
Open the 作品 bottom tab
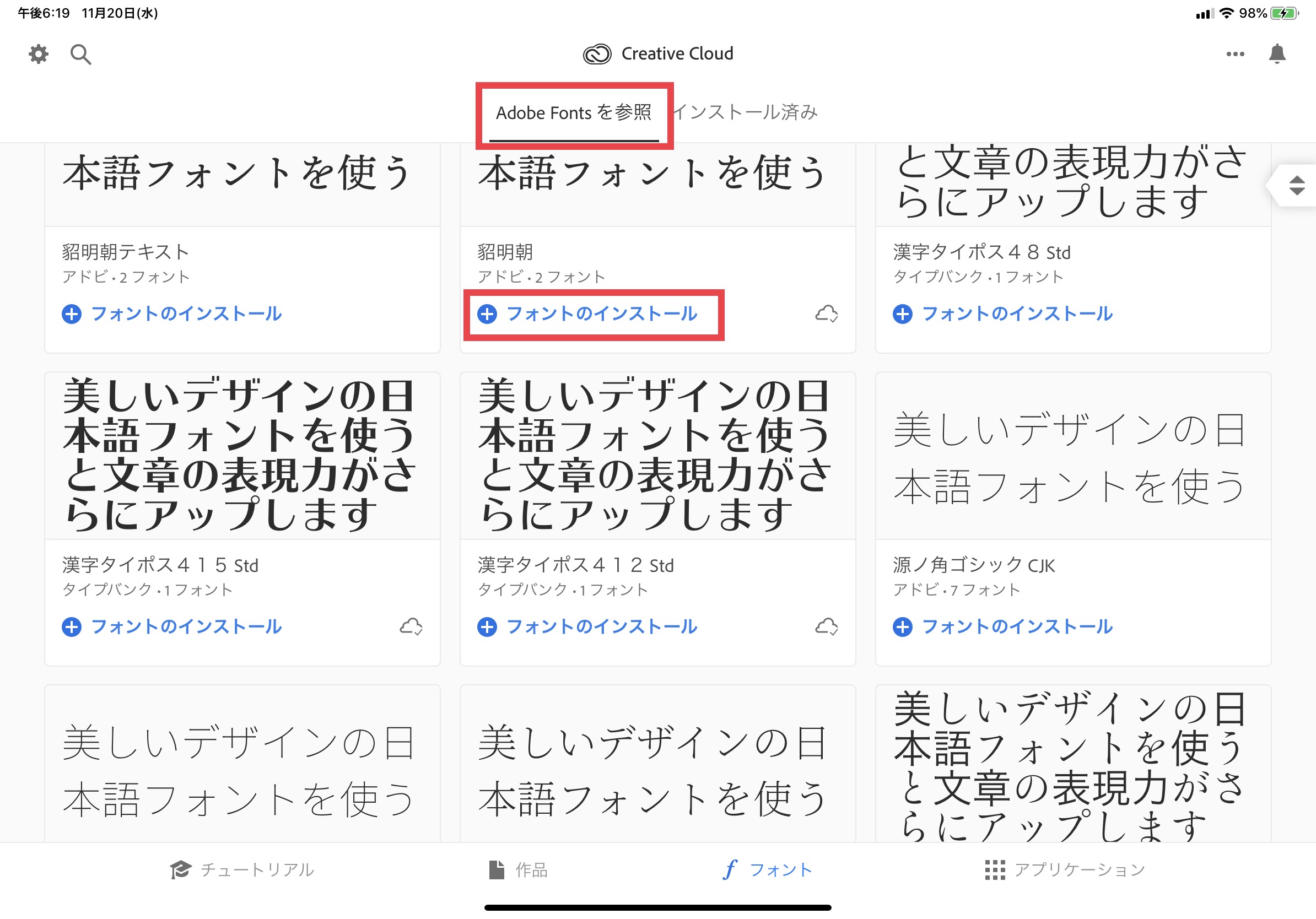[518, 870]
